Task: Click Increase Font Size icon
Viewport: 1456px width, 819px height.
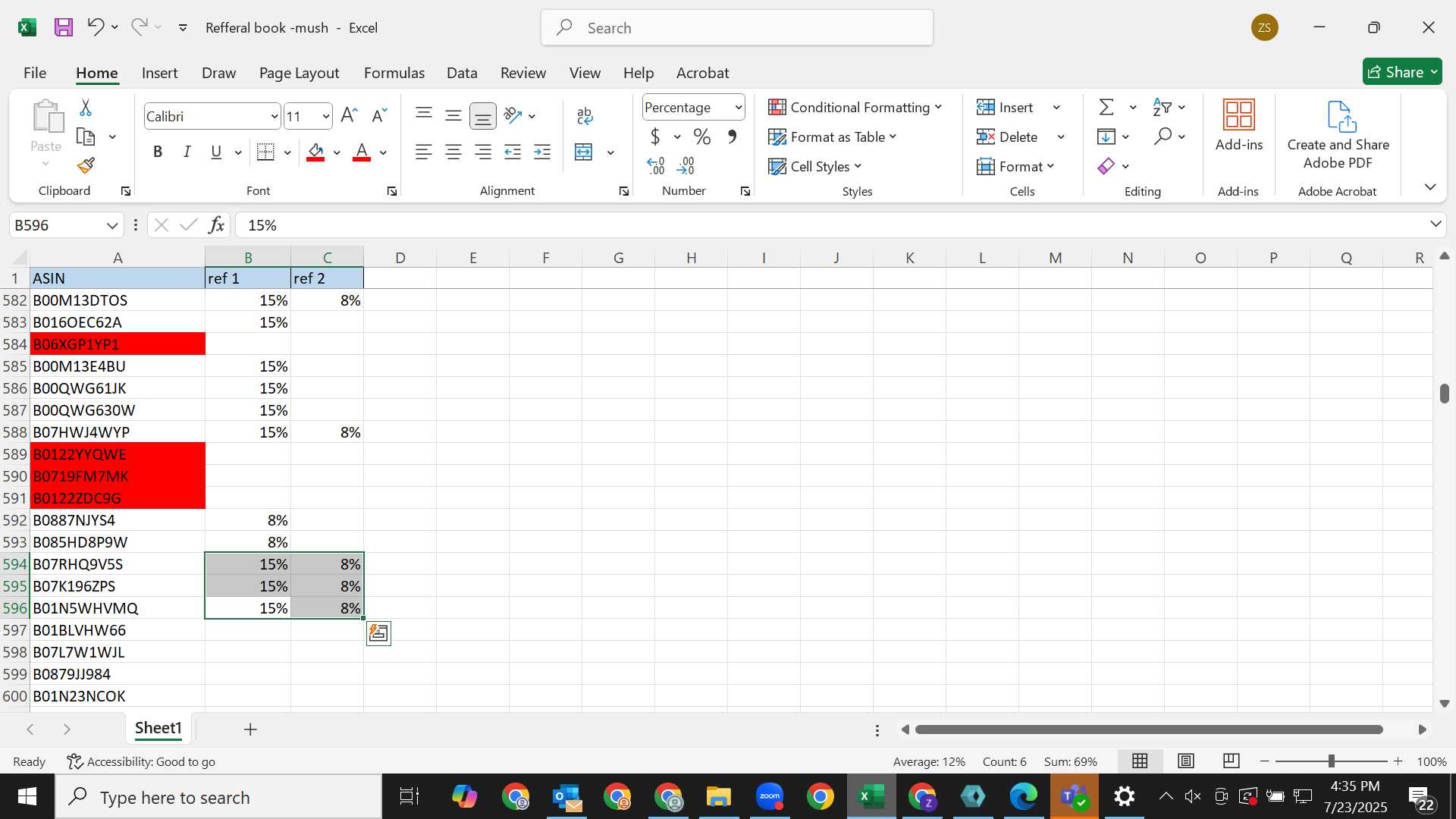Action: point(349,116)
